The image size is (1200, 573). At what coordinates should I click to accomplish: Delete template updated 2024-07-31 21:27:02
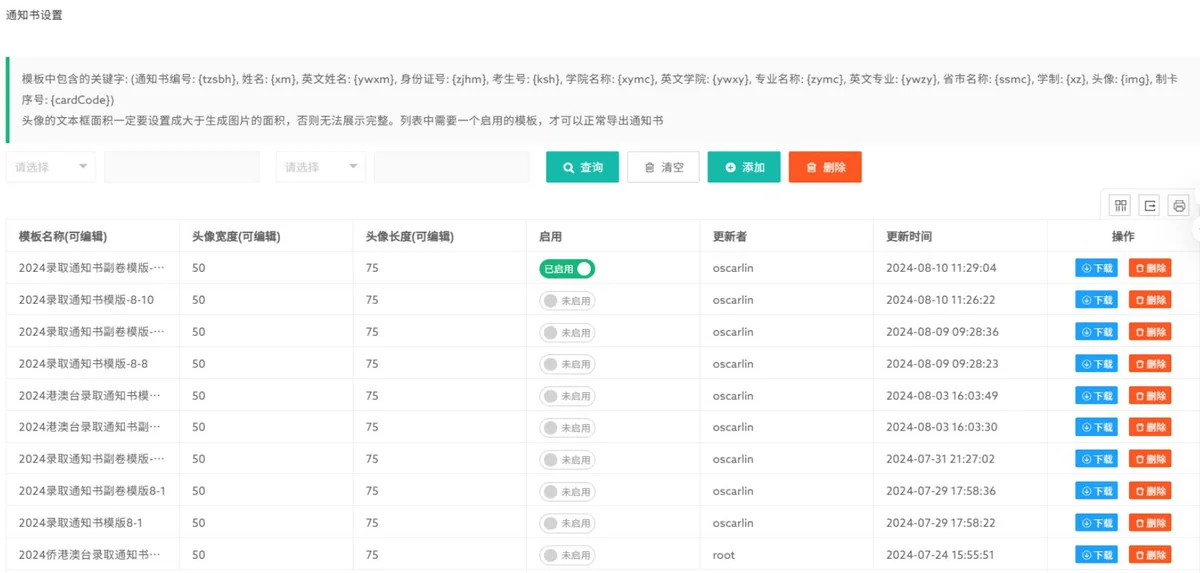[1150, 459]
